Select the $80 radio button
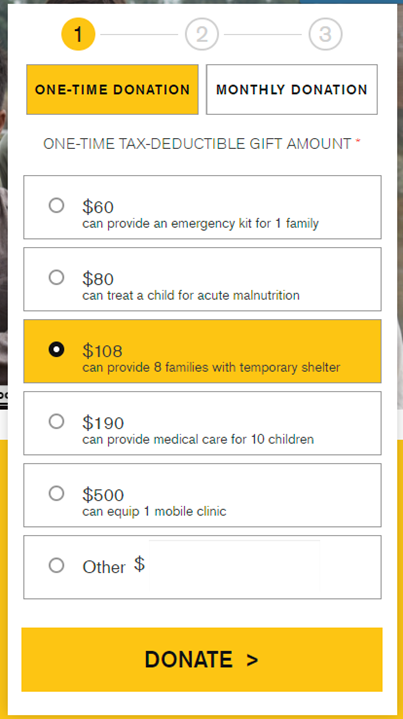 click(56, 277)
